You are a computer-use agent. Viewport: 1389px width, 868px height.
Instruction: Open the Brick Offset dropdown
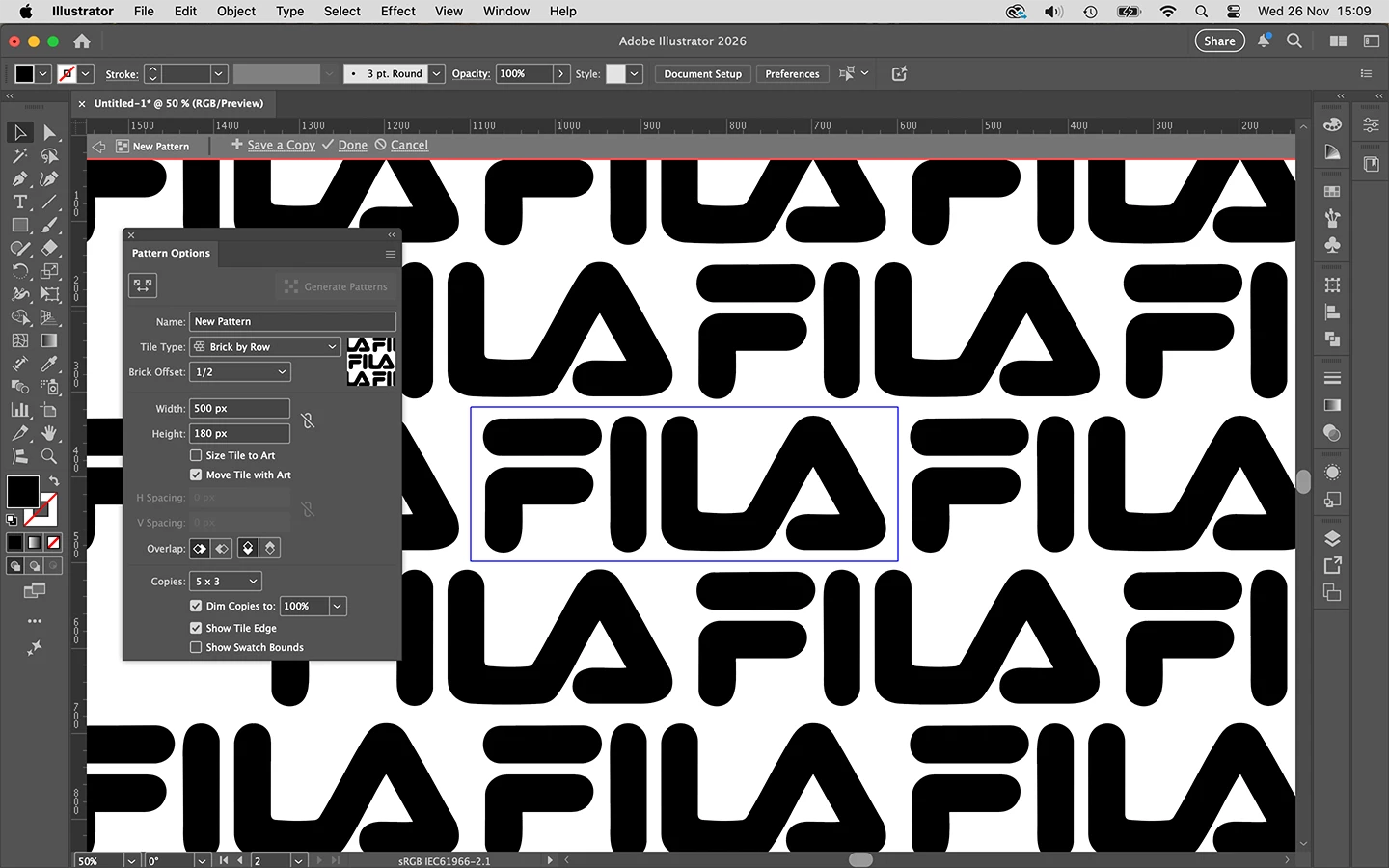pyautogui.click(x=240, y=371)
